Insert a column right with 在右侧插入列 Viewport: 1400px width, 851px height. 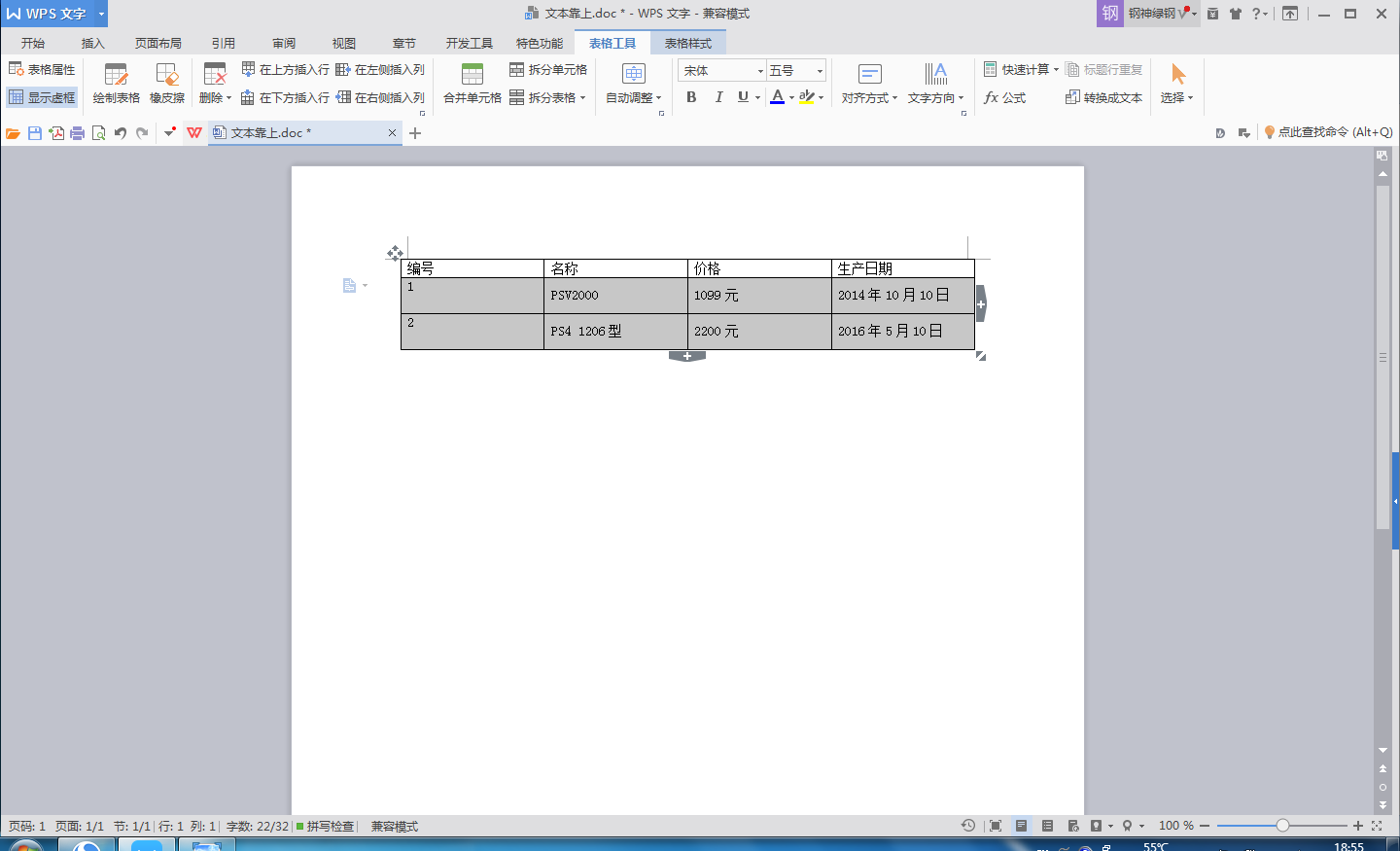point(380,97)
